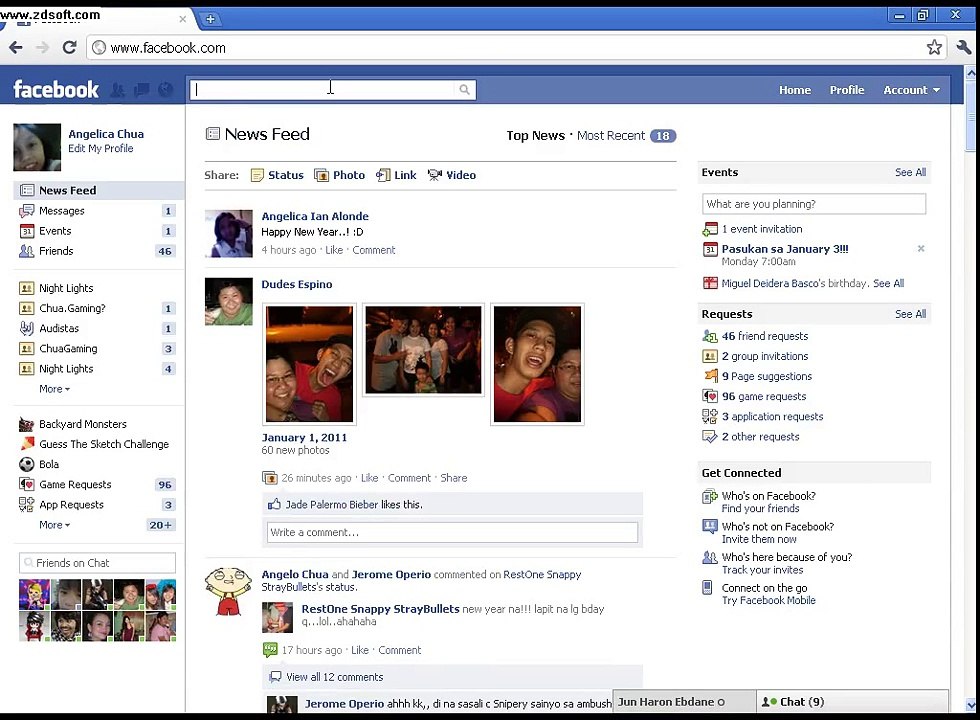The width and height of the screenshot is (980, 720).
Task: Click See All next to Events
Action: pos(910,172)
